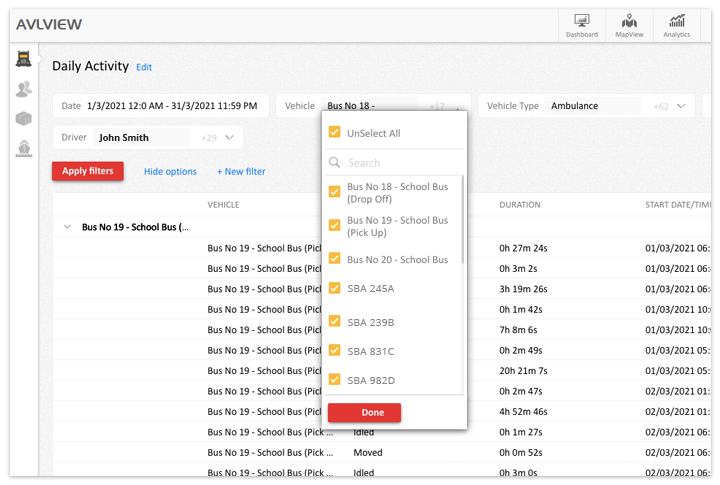Open the drivers people icon in sidebar
The width and height of the screenshot is (720, 485).
coord(23,89)
